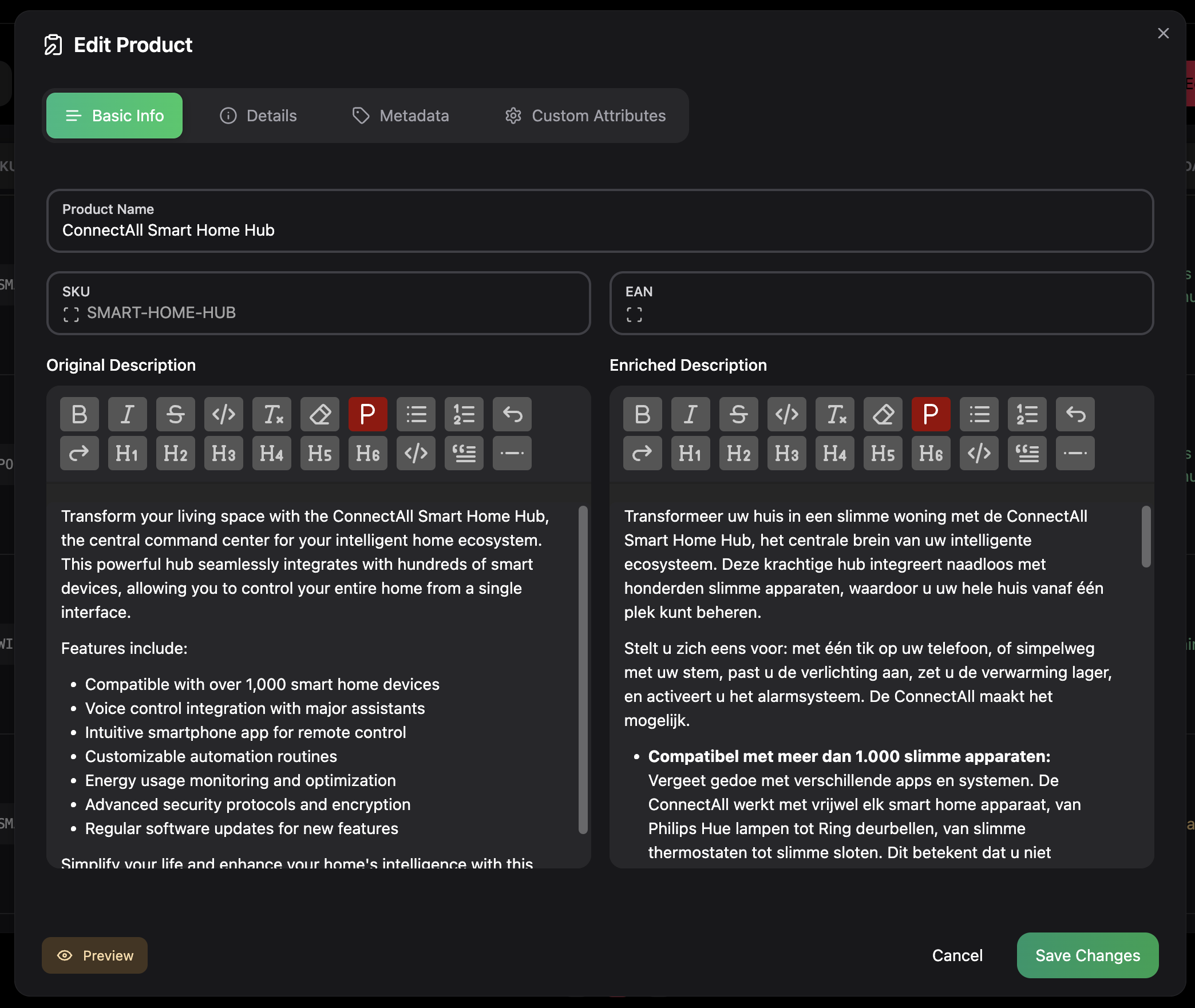Click strikethrough icon in Original Description editor

coord(176,414)
